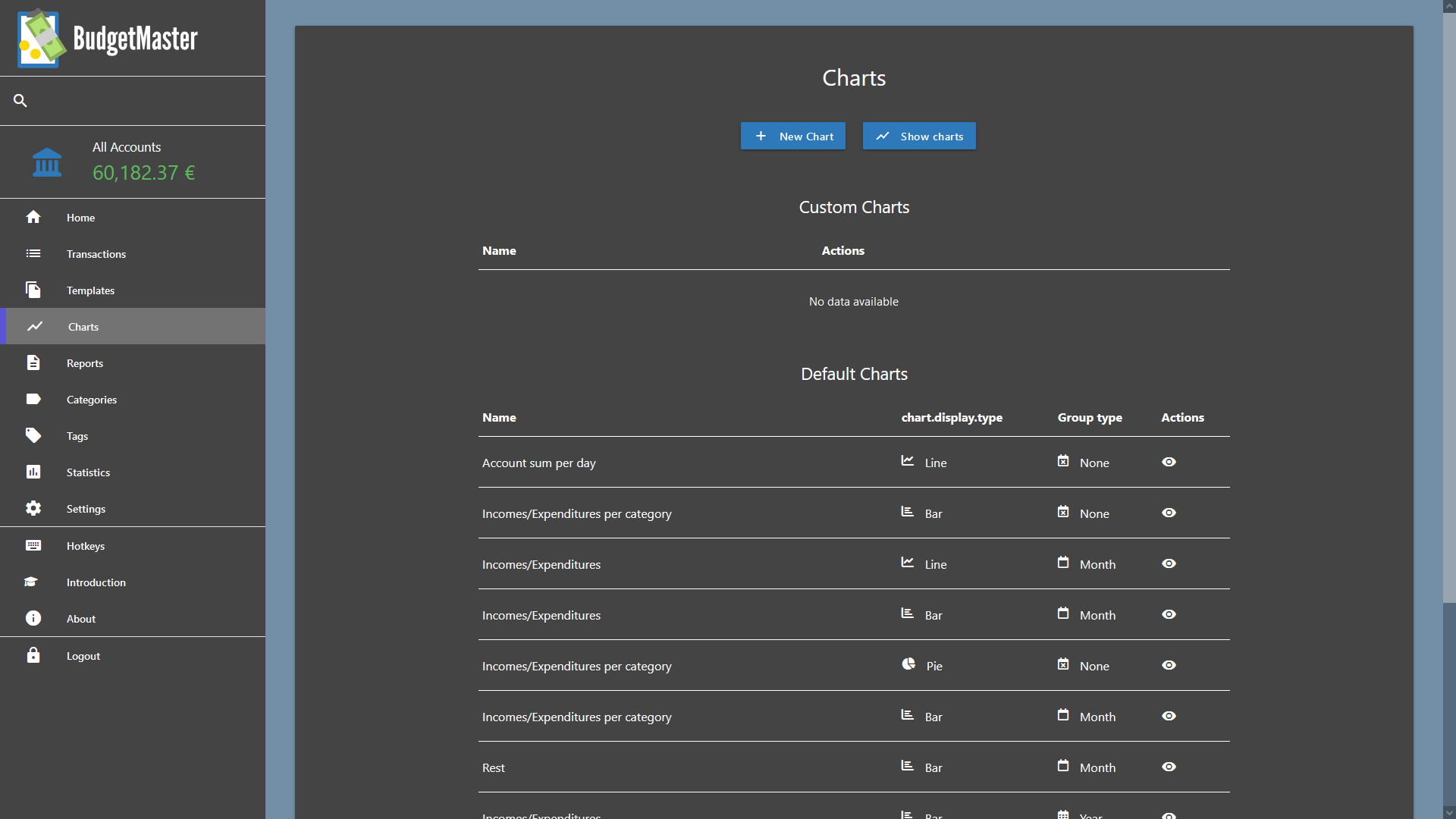
Task: Open the Hotkeys link
Action: tap(133, 545)
